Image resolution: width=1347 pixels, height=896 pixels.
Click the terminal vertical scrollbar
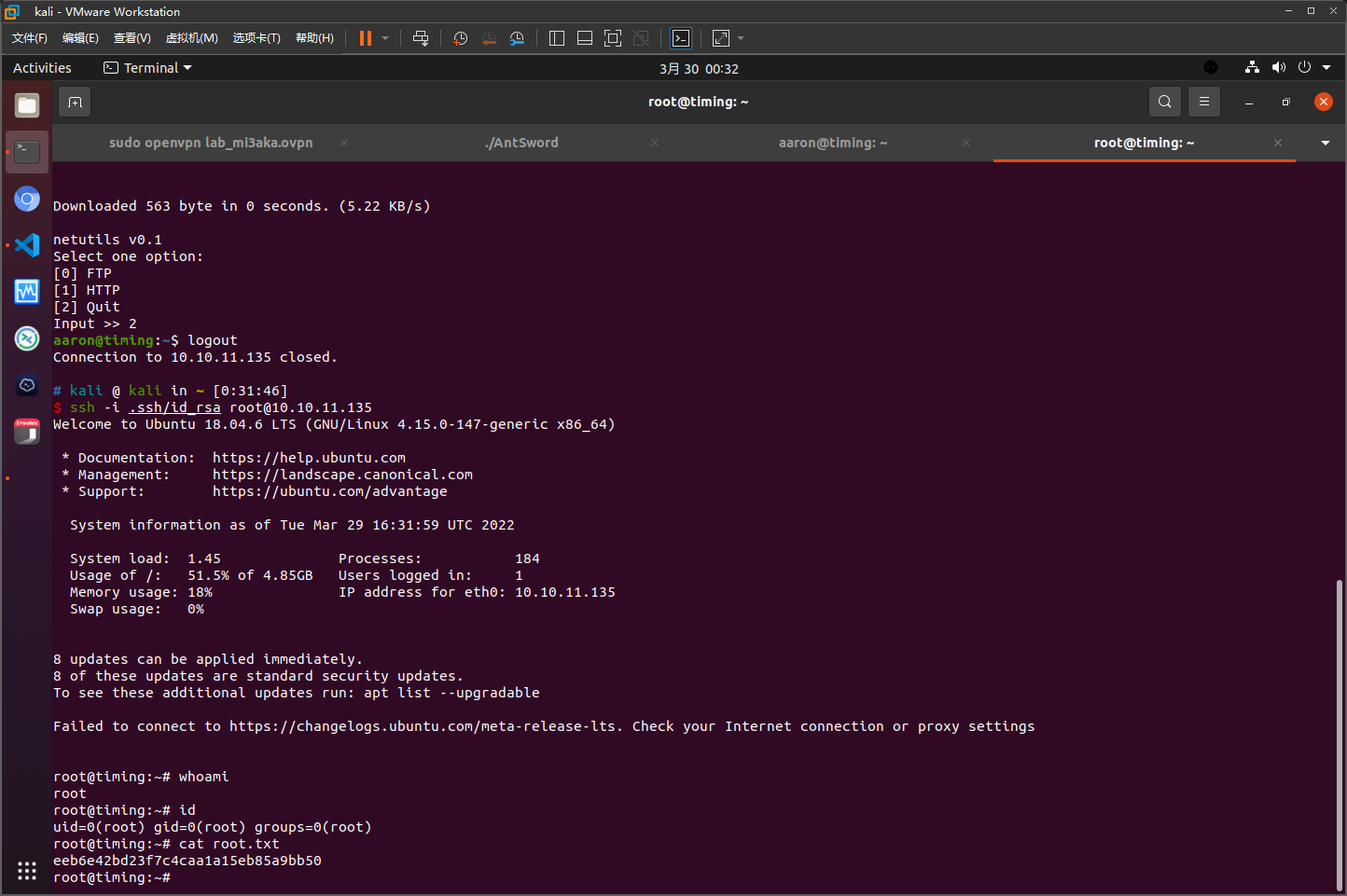pyautogui.click(x=1340, y=736)
